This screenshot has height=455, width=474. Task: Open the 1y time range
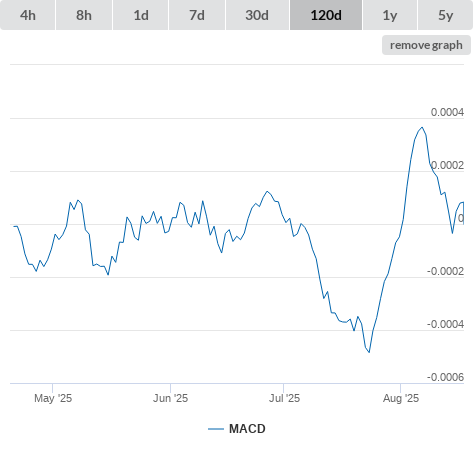coord(390,15)
